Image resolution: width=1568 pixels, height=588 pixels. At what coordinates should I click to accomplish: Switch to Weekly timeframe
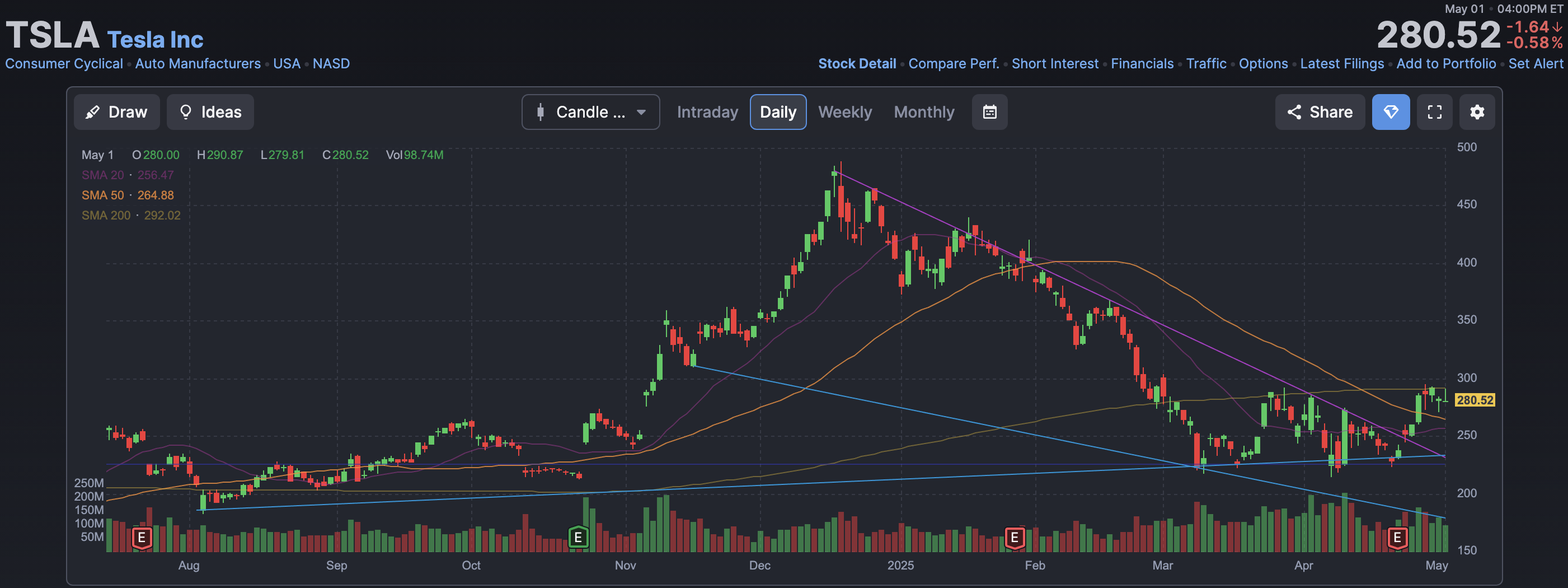[x=845, y=112]
